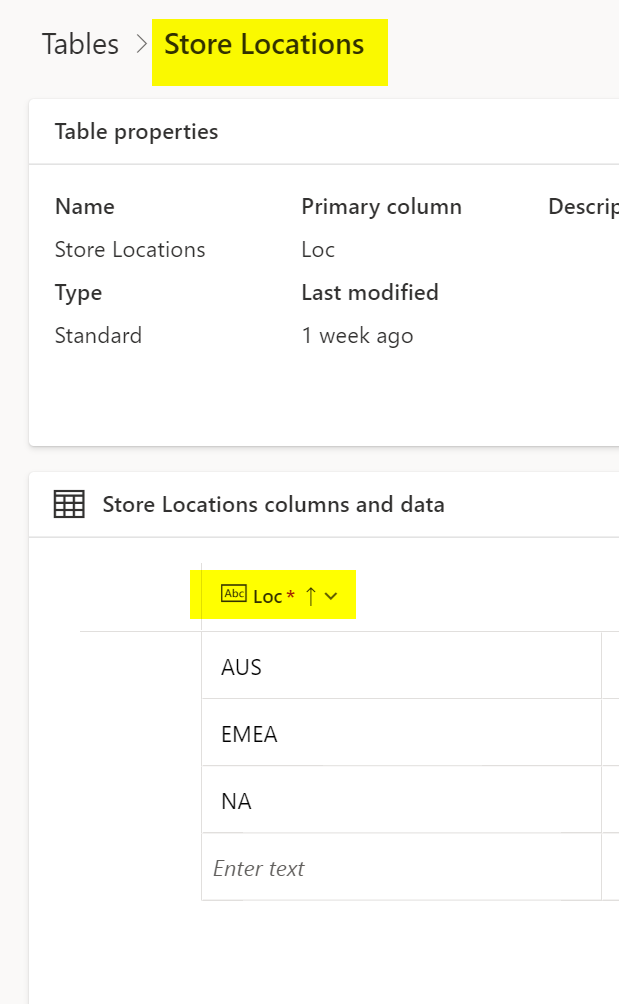Navigate to Tables via the breadcrumb link
619x1004 pixels.
79,43
